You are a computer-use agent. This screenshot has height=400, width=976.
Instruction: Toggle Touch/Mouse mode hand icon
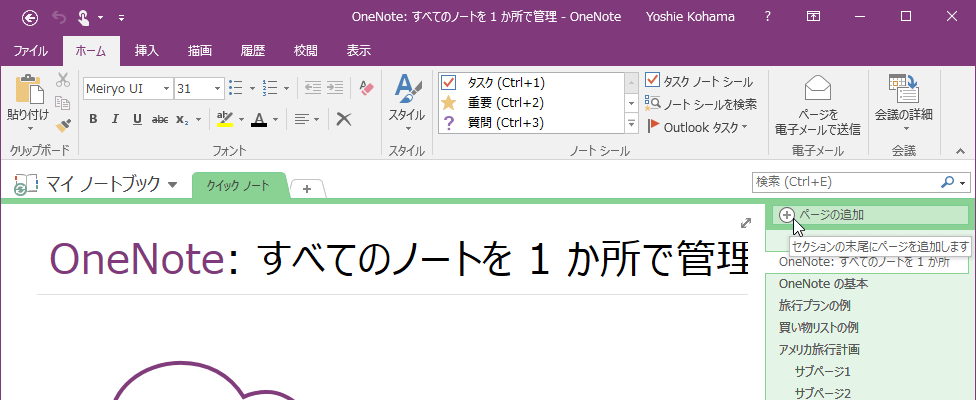point(83,18)
